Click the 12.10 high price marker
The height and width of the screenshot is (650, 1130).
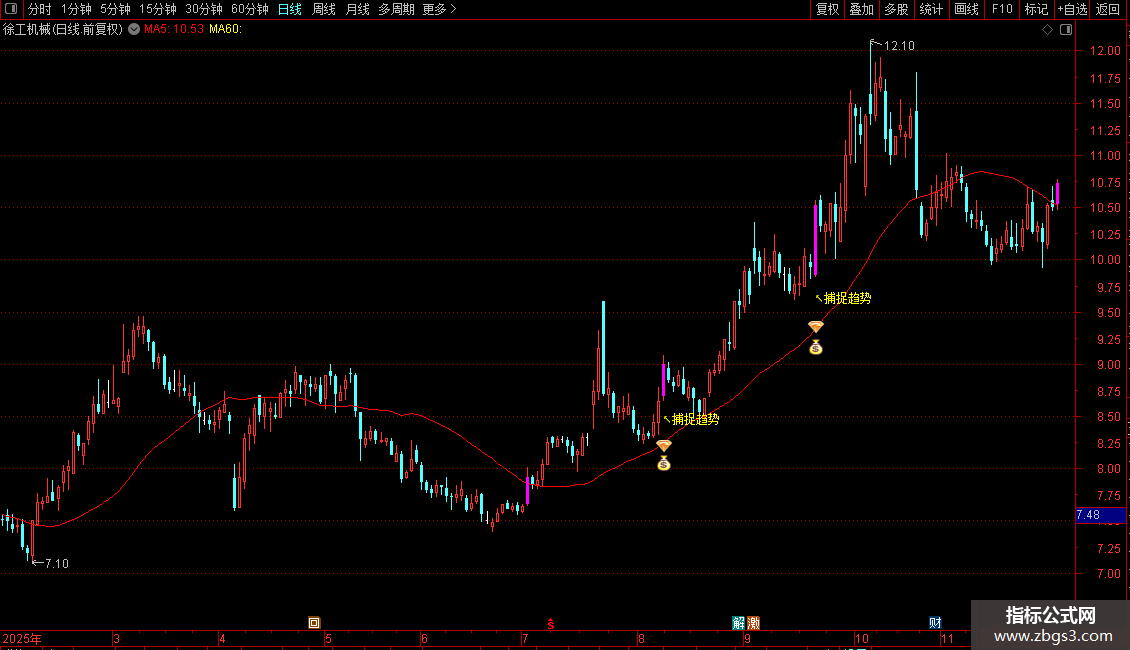[x=899, y=45]
